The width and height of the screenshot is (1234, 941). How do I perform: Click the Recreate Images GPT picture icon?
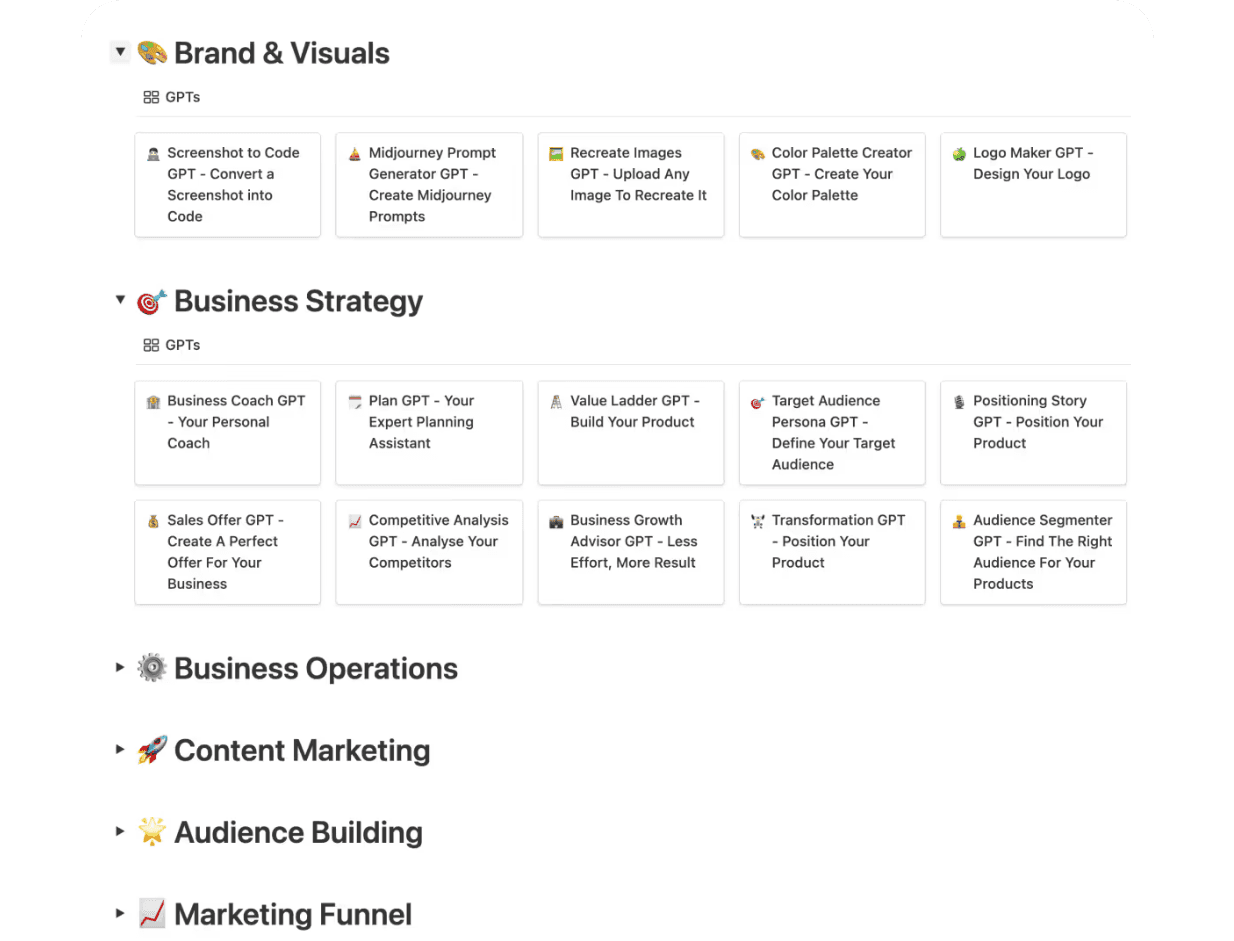(556, 154)
